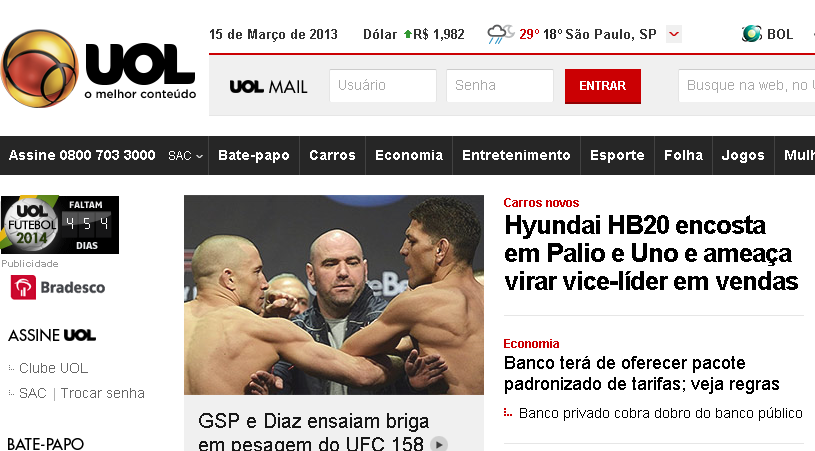This screenshot has width=815, height=451.
Task: Open the BOL globe icon
Action: tap(752, 34)
